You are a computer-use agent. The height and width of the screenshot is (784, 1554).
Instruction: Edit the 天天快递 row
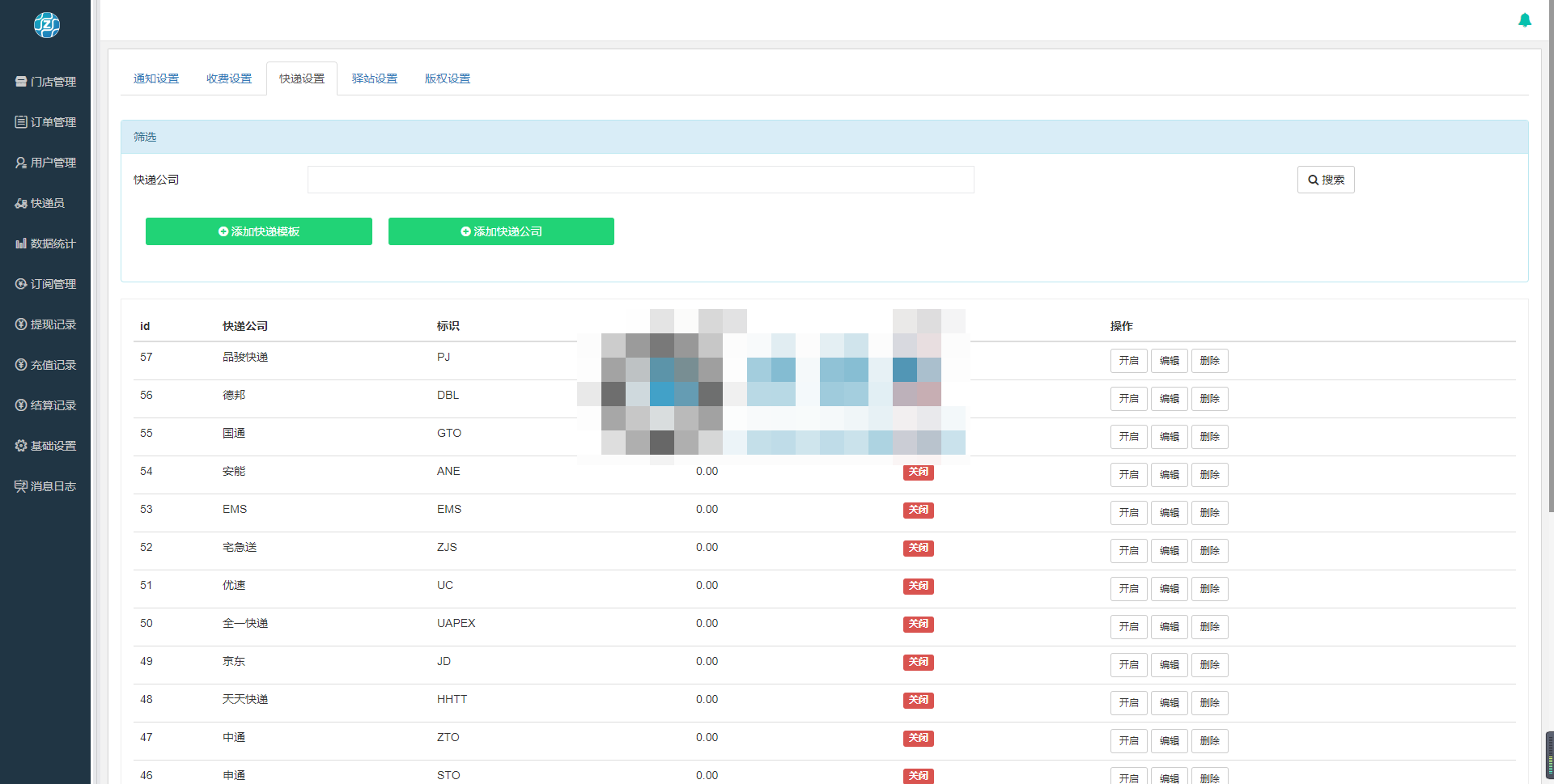(x=1169, y=703)
